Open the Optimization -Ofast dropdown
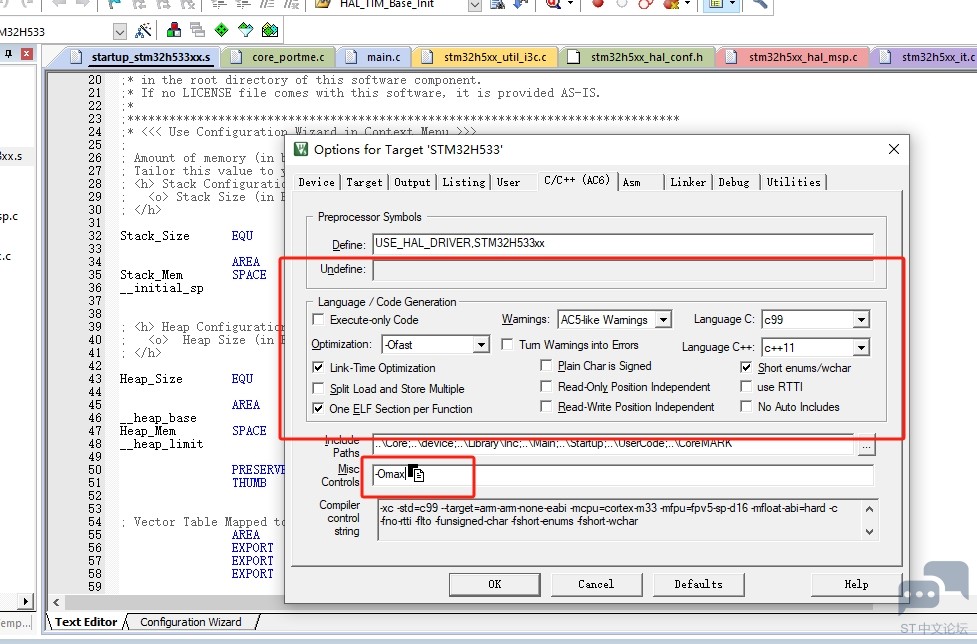The image size is (977, 644). 480,344
